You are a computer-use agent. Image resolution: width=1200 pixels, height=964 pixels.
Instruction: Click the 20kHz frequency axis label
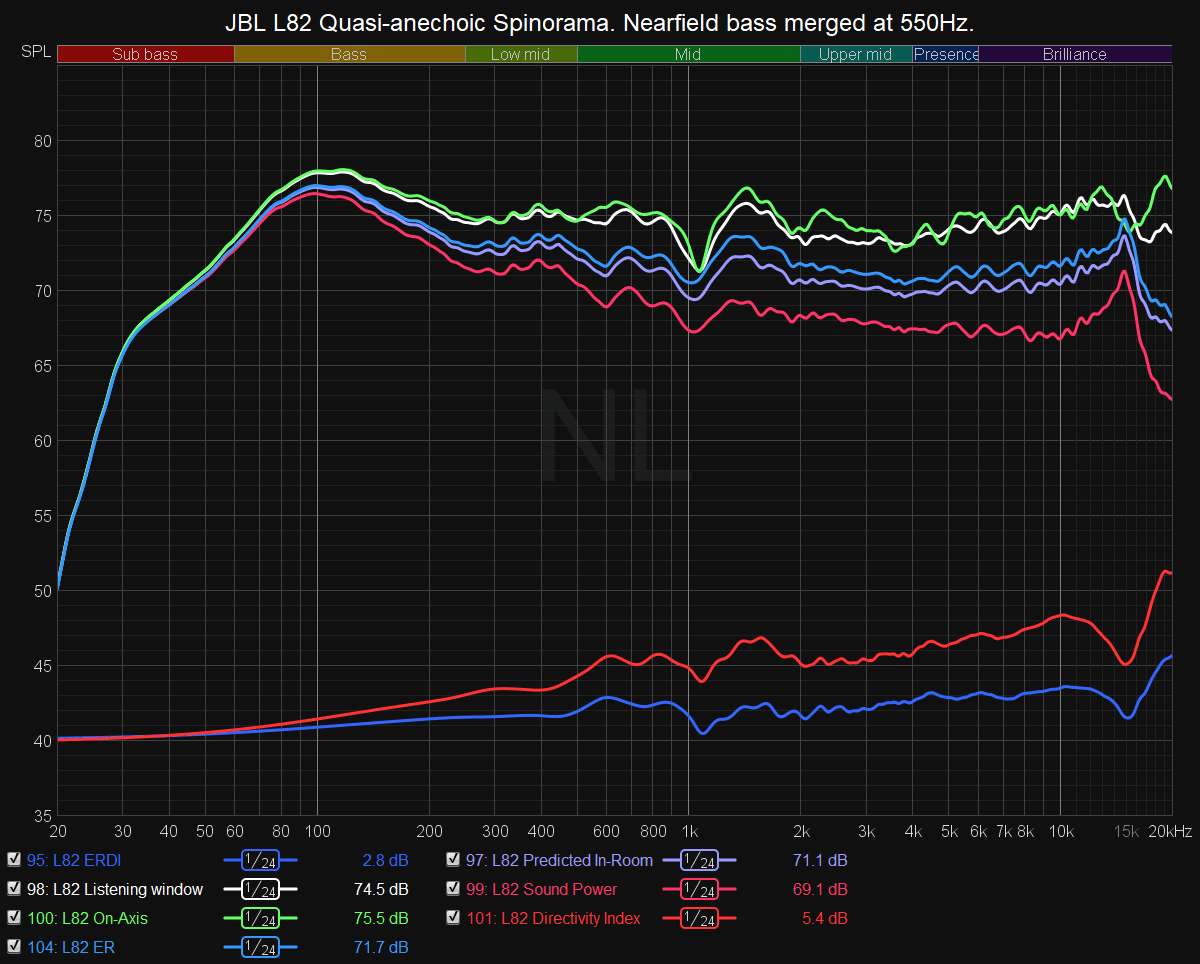click(x=1170, y=831)
